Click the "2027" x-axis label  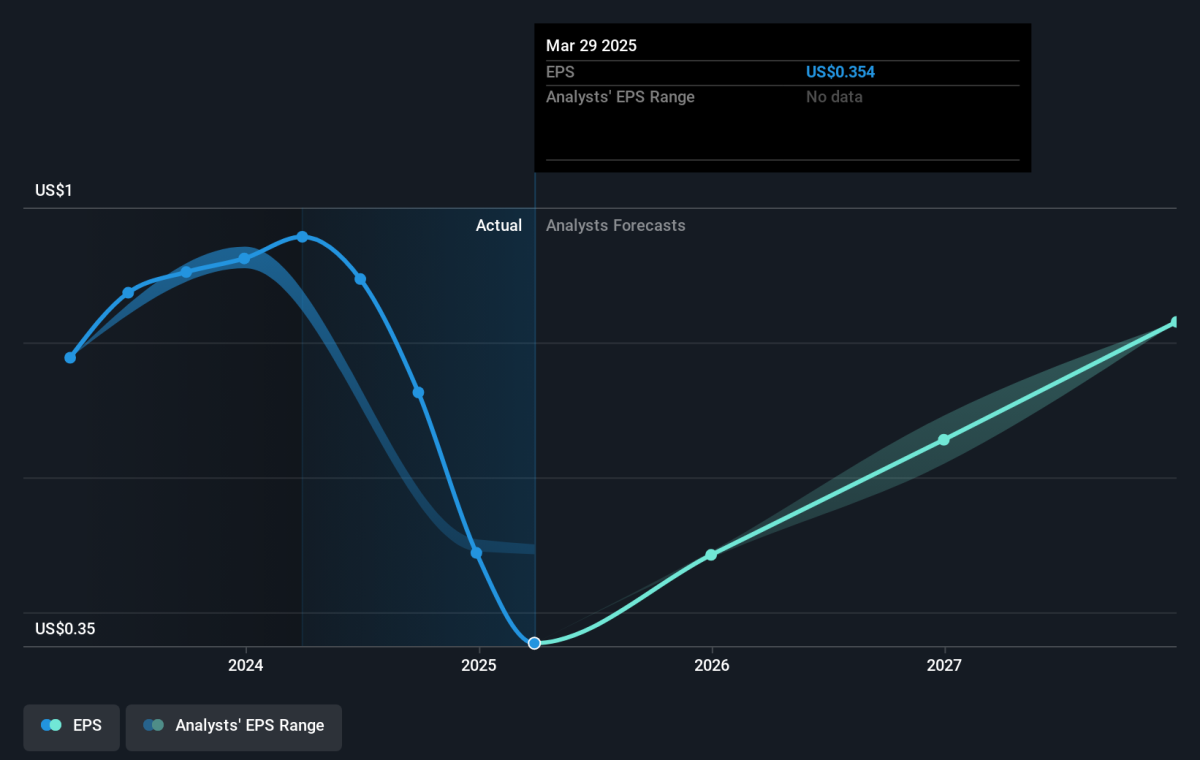point(944,665)
